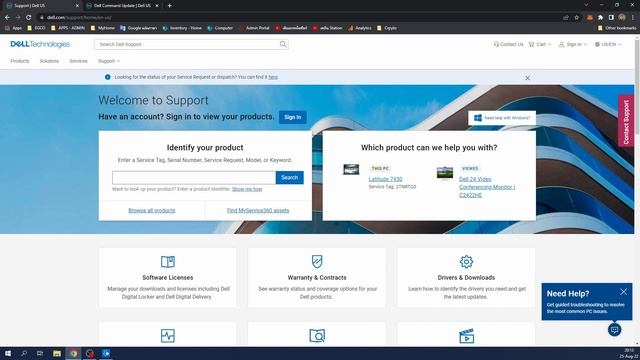This screenshot has width=640, height=360.
Task: Open the Browse all products link
Action: [x=152, y=211]
